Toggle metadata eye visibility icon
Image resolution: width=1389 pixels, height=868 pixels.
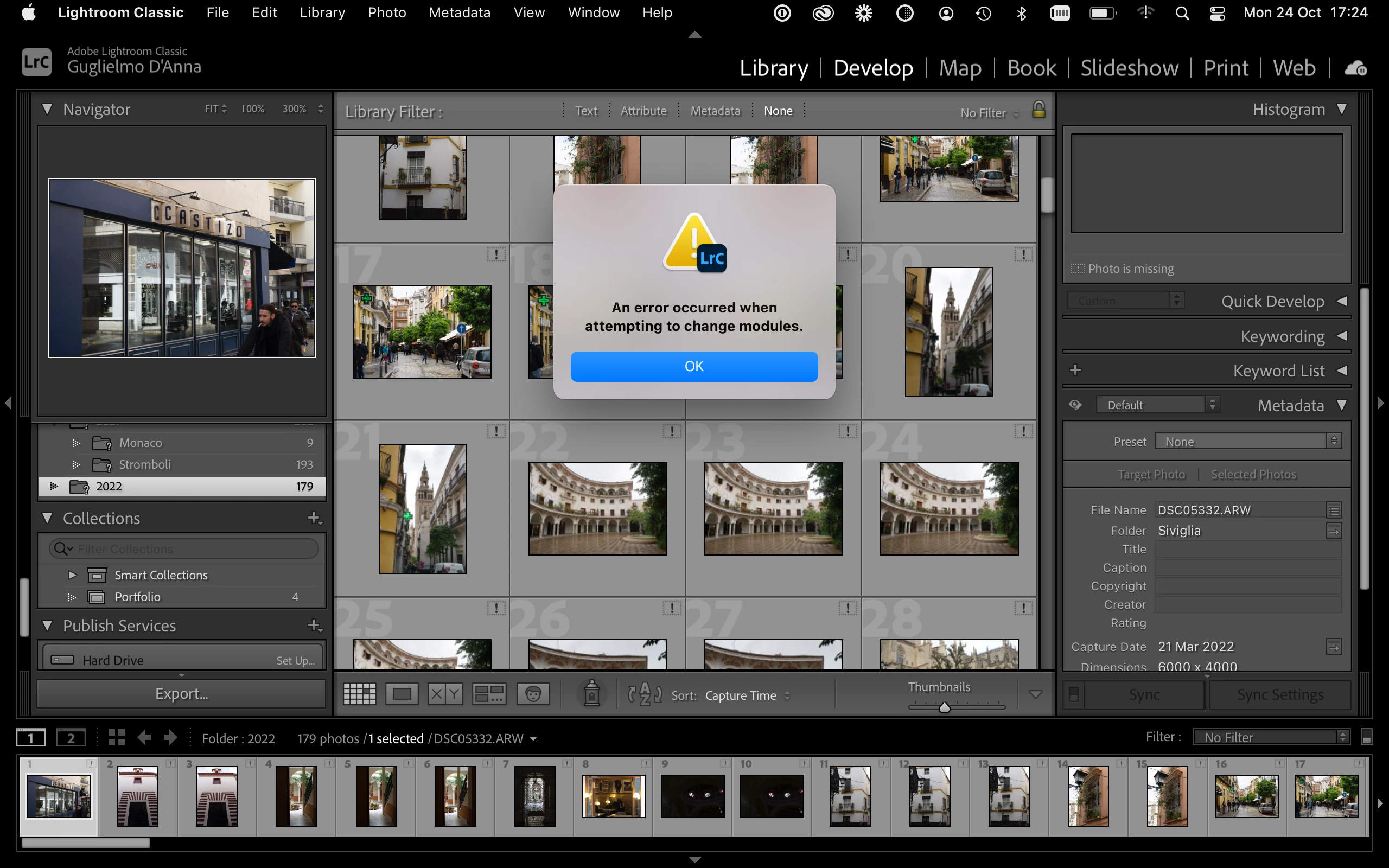1075,405
